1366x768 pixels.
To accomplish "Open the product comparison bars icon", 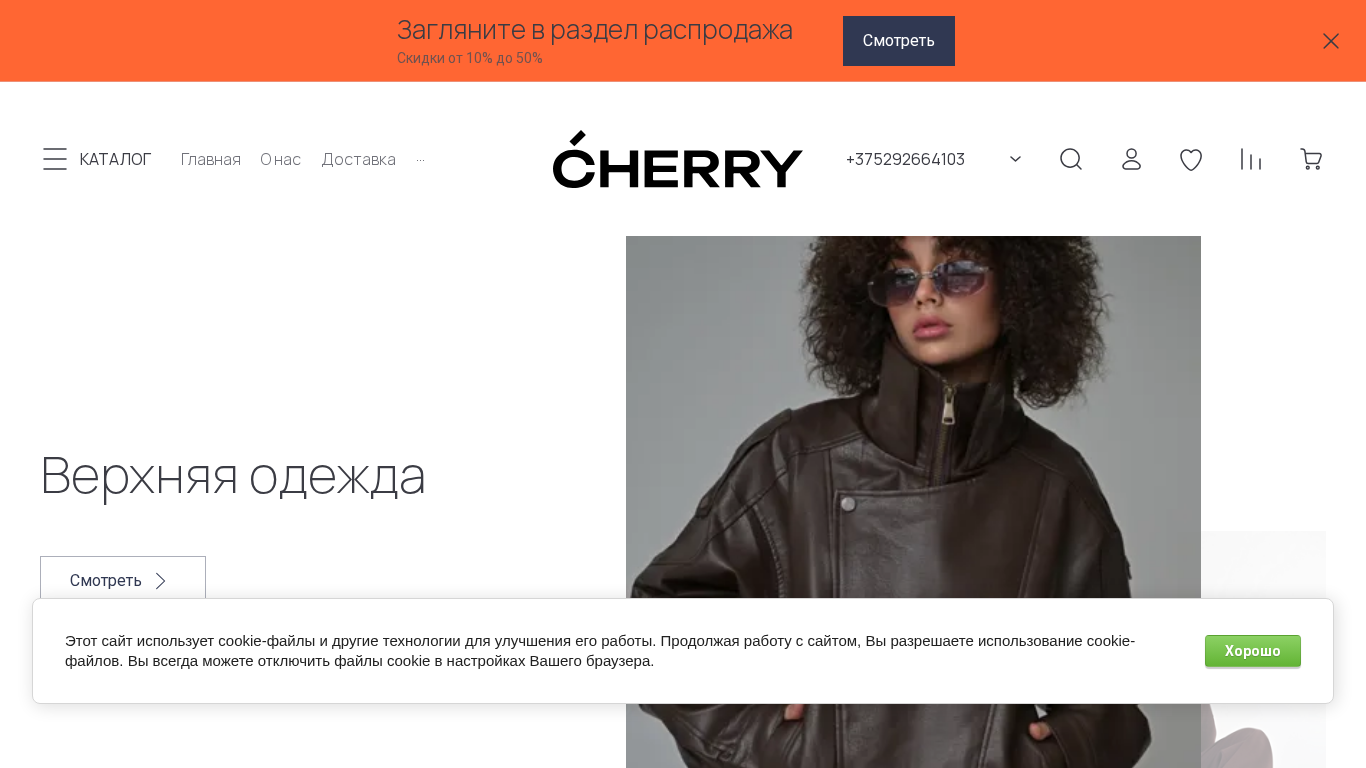I will pos(1251,159).
